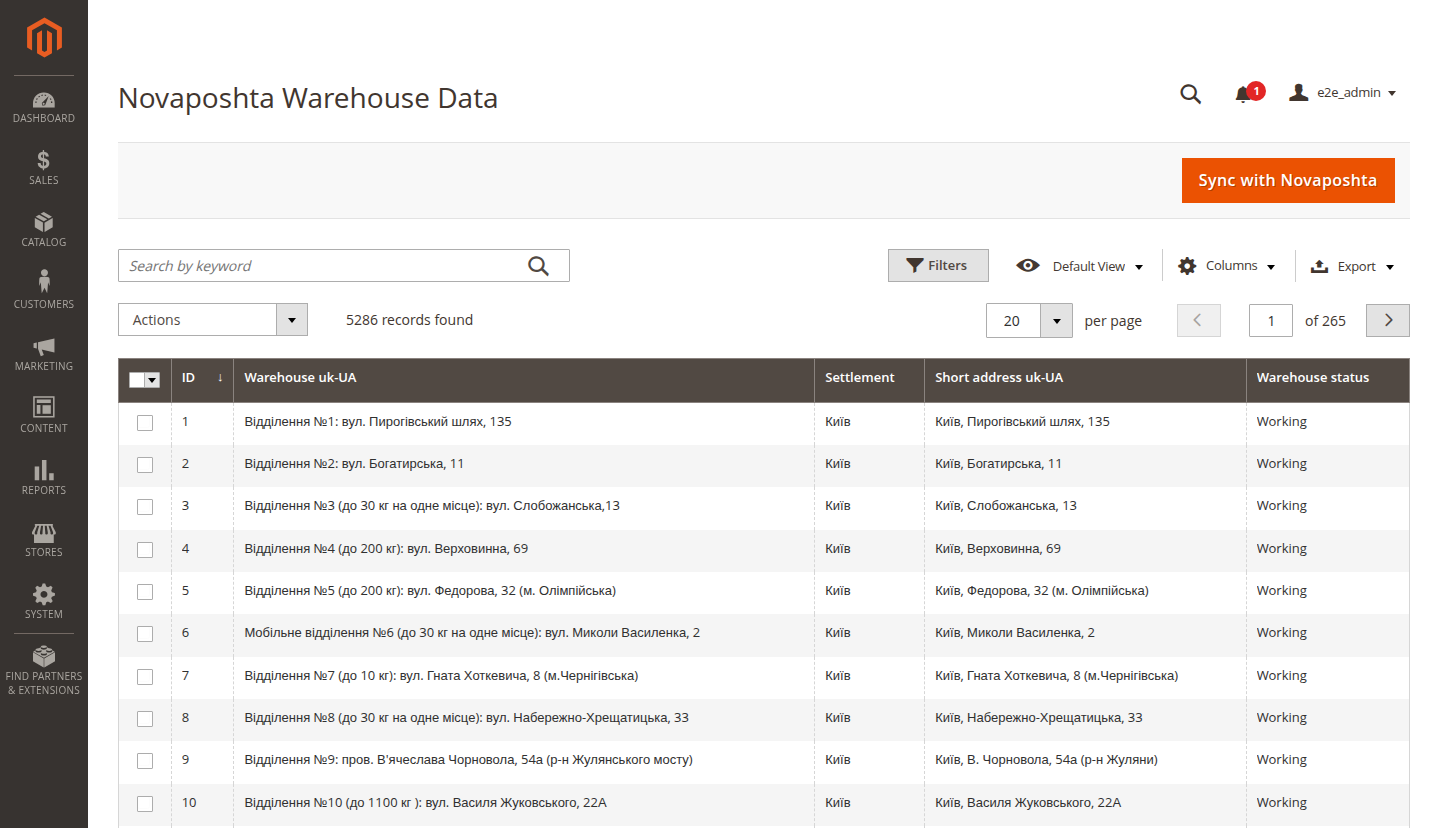Open the notifications bell icon

coord(1243,94)
